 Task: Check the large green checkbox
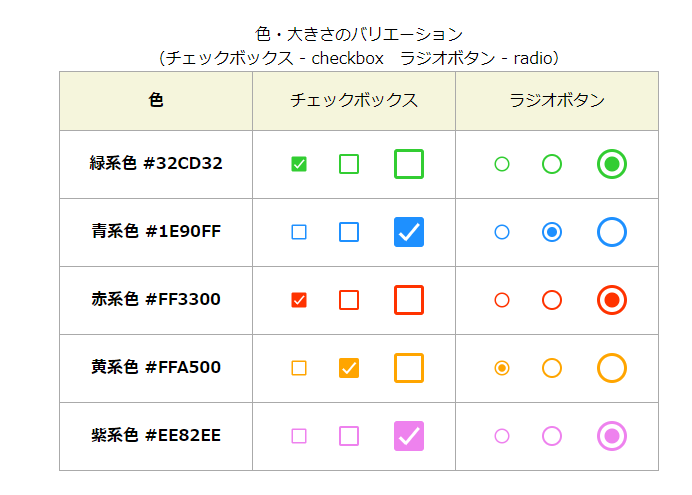[x=409, y=164]
